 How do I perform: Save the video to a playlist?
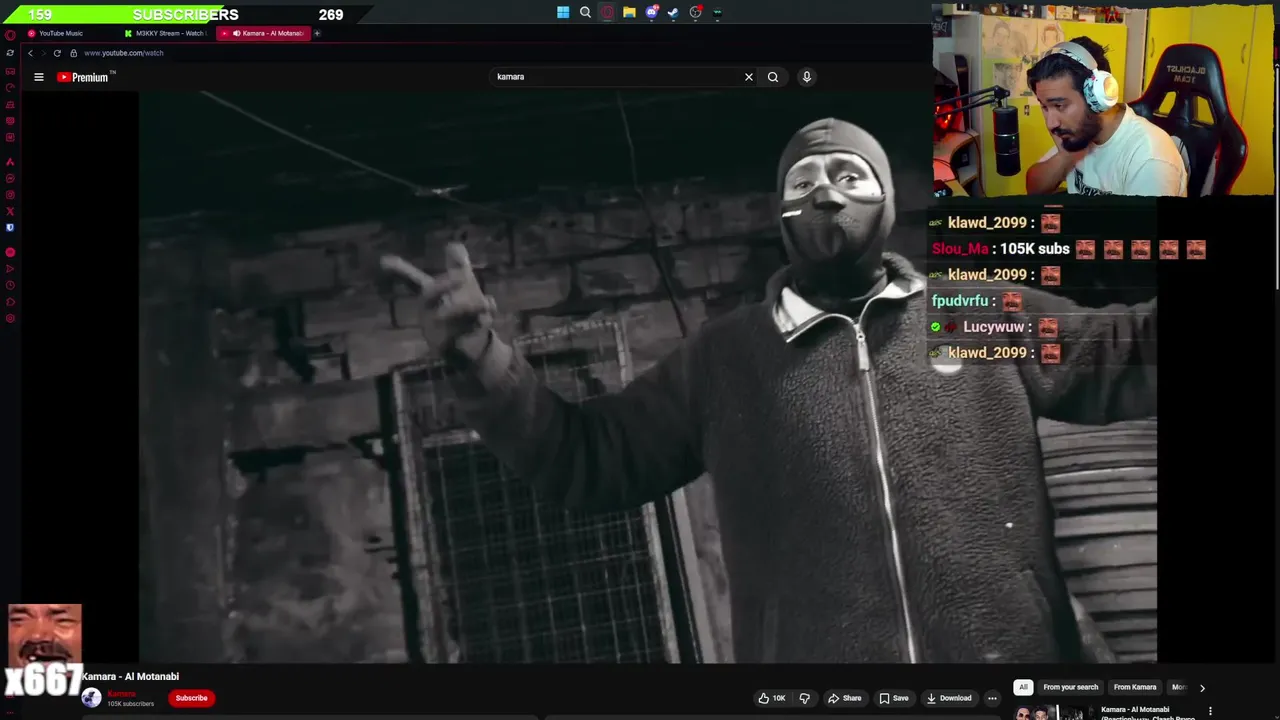click(894, 698)
